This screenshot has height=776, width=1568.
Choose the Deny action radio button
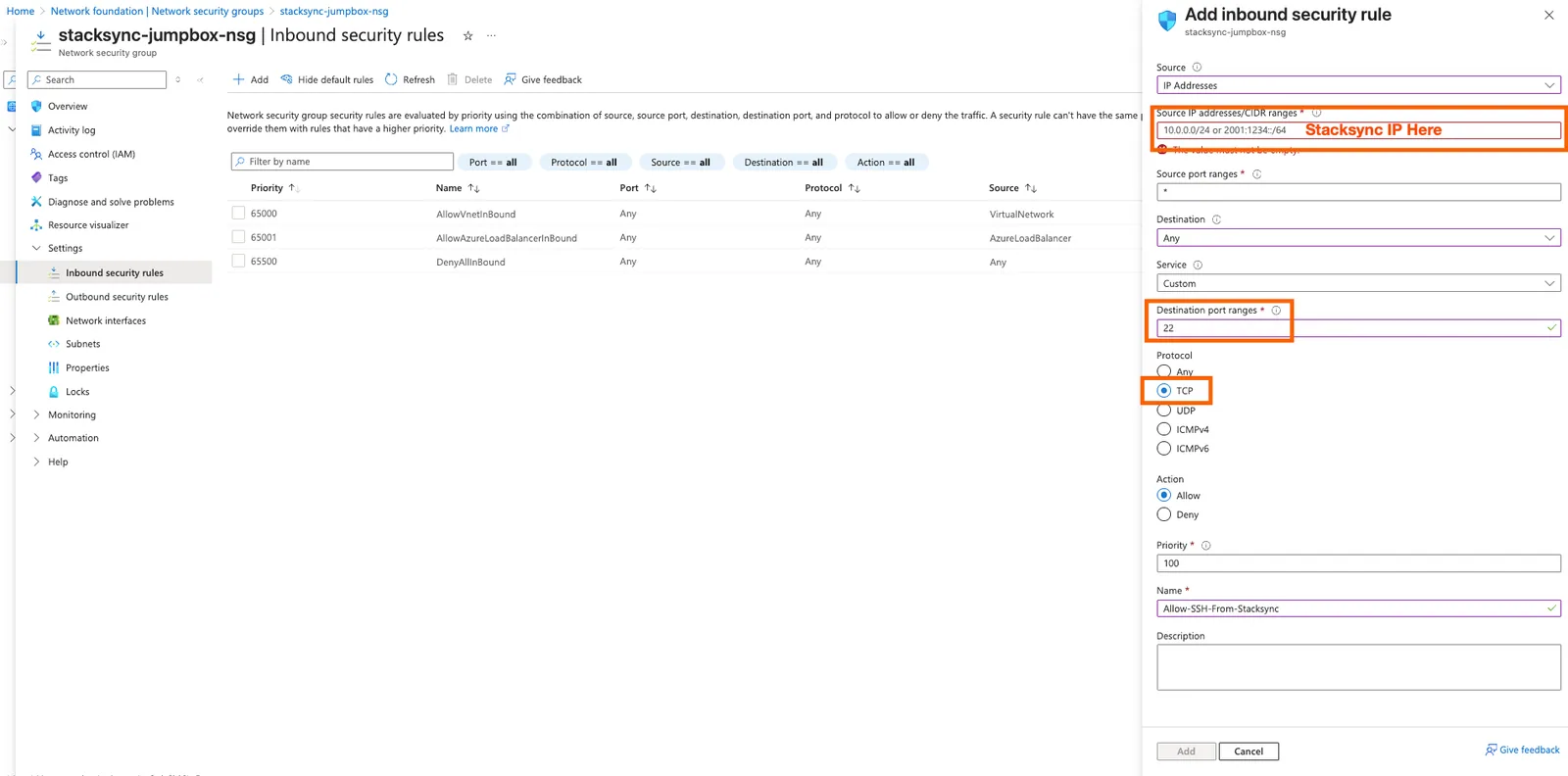1164,514
